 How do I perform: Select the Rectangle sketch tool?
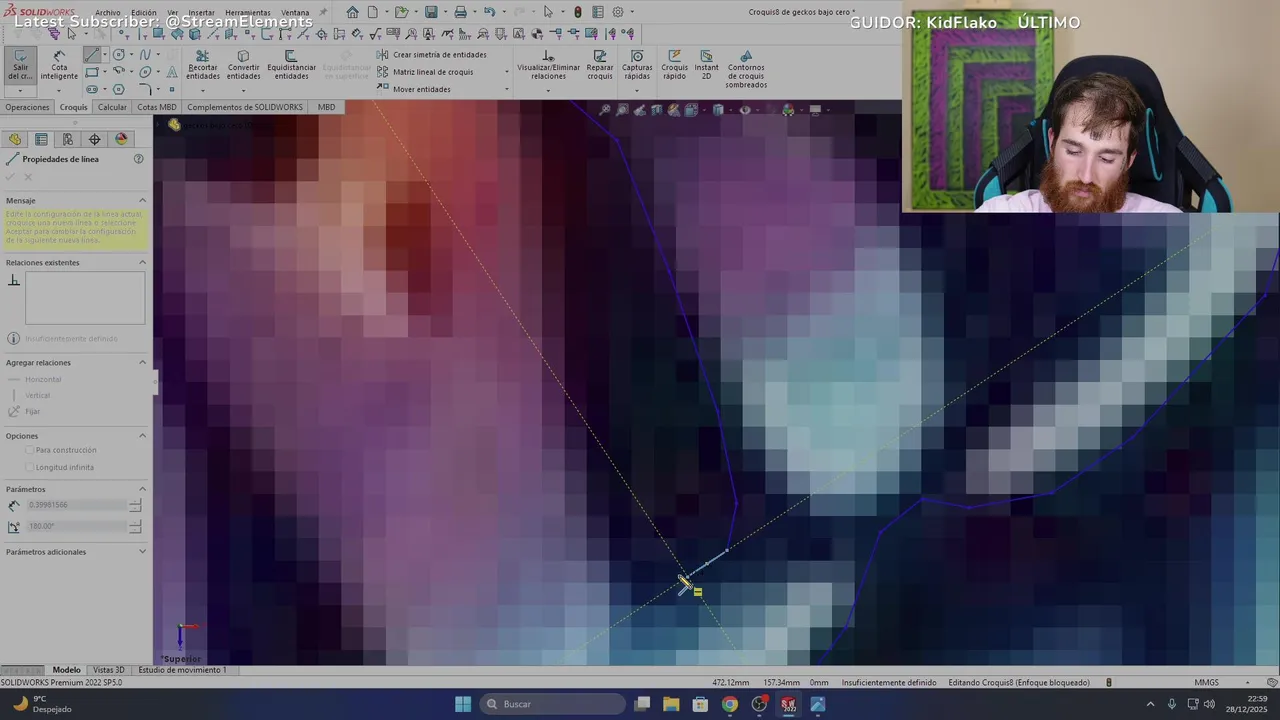click(92, 72)
